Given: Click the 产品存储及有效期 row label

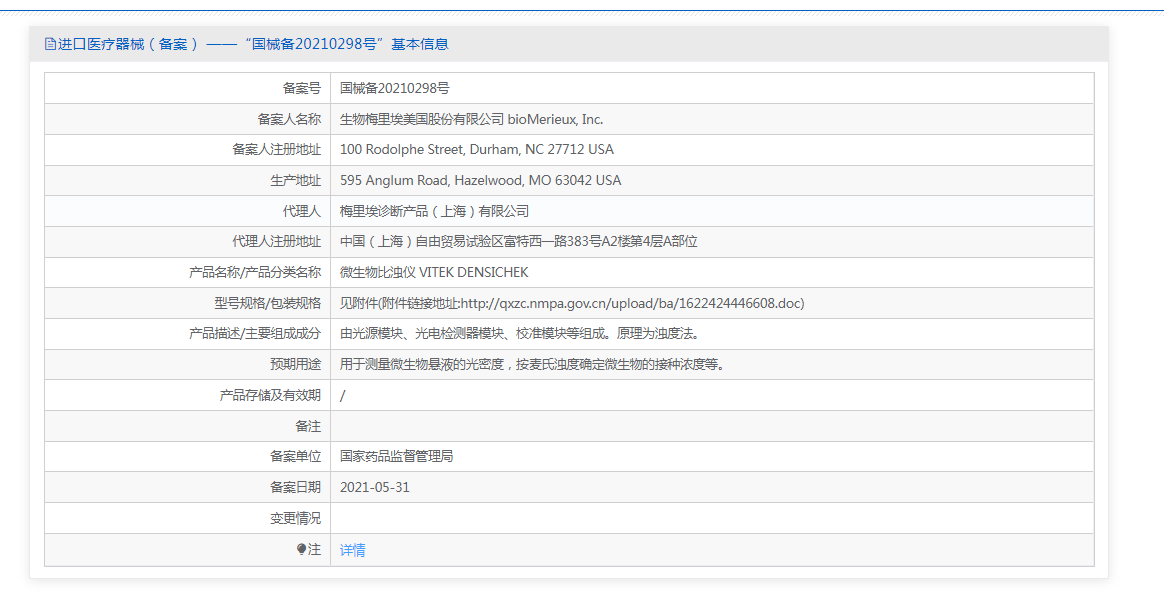Looking at the screenshot, I should (x=270, y=396).
